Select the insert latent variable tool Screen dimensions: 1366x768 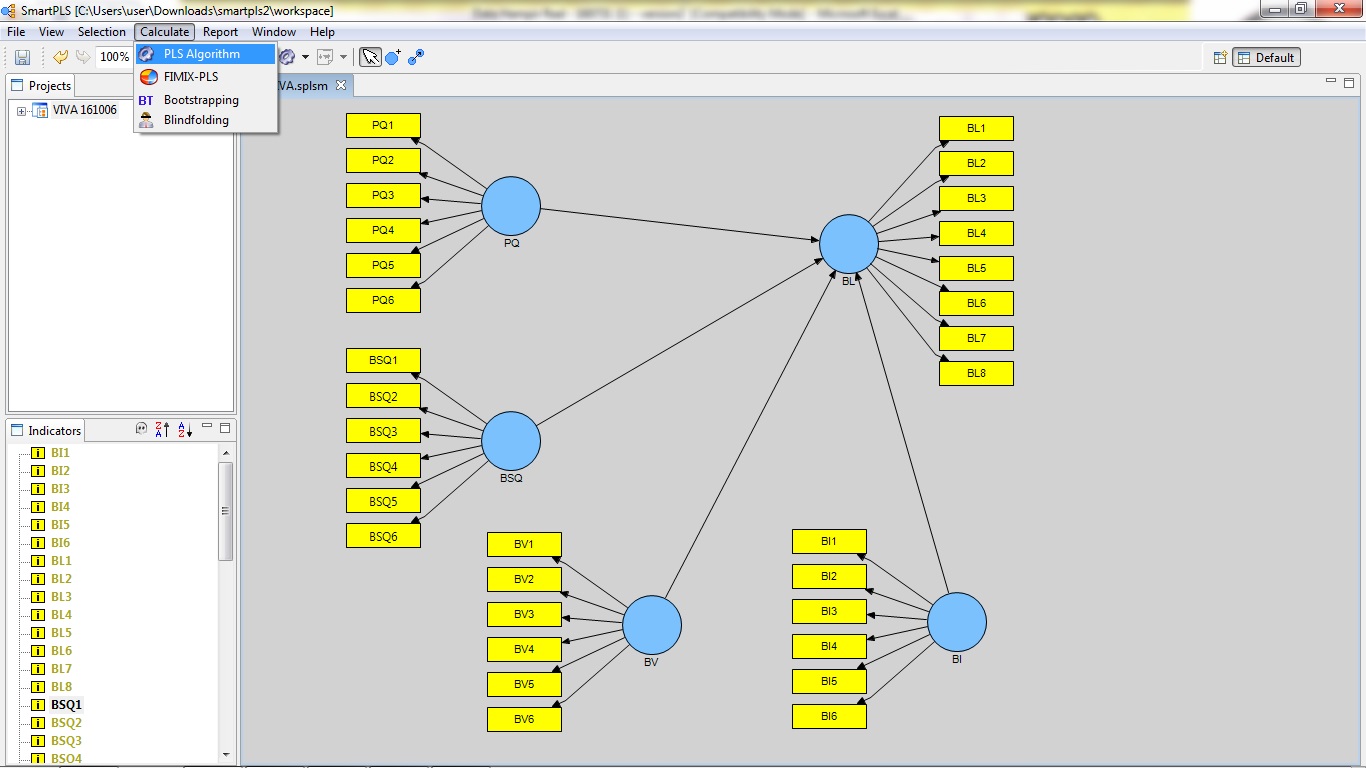(x=392, y=57)
